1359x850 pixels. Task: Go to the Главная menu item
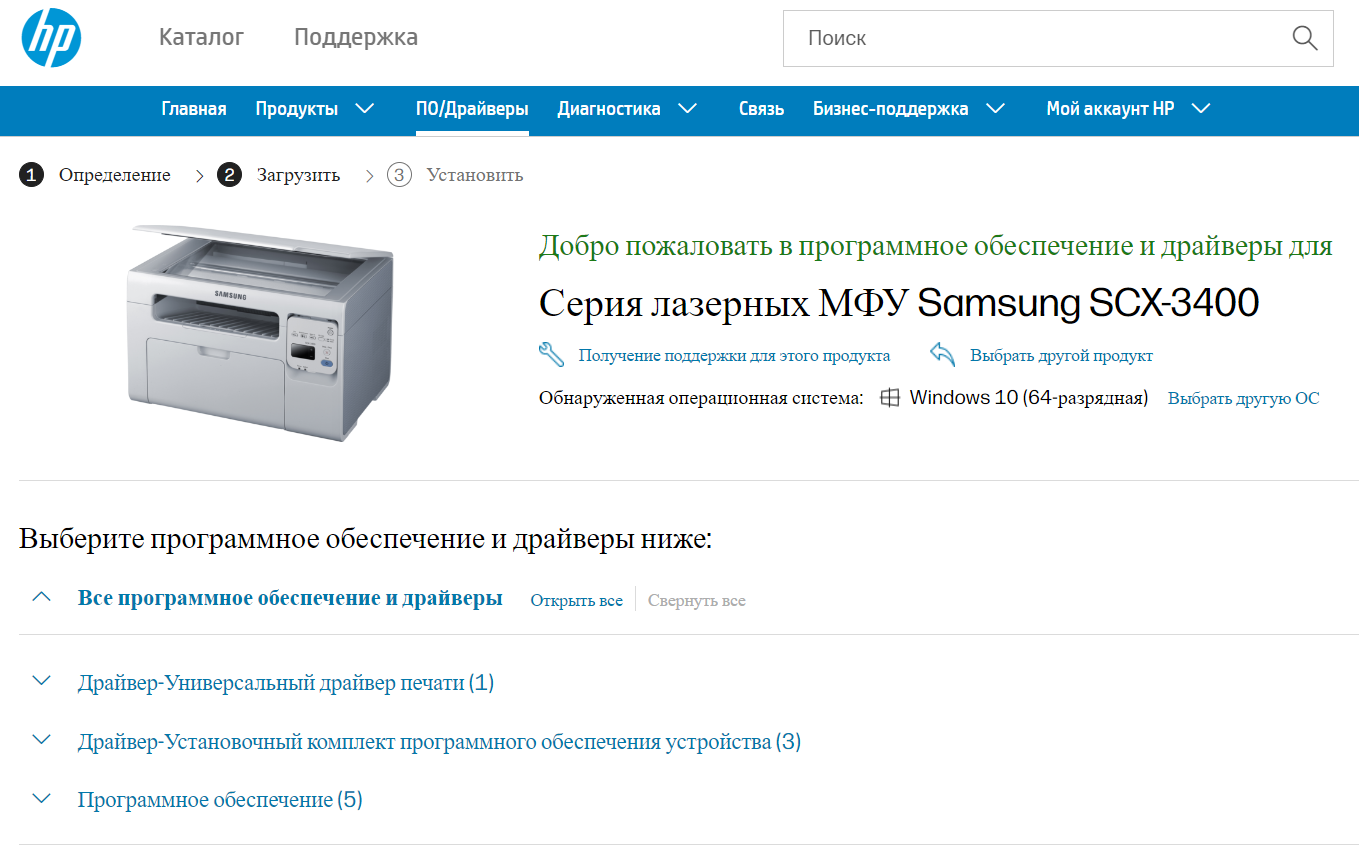pos(194,109)
